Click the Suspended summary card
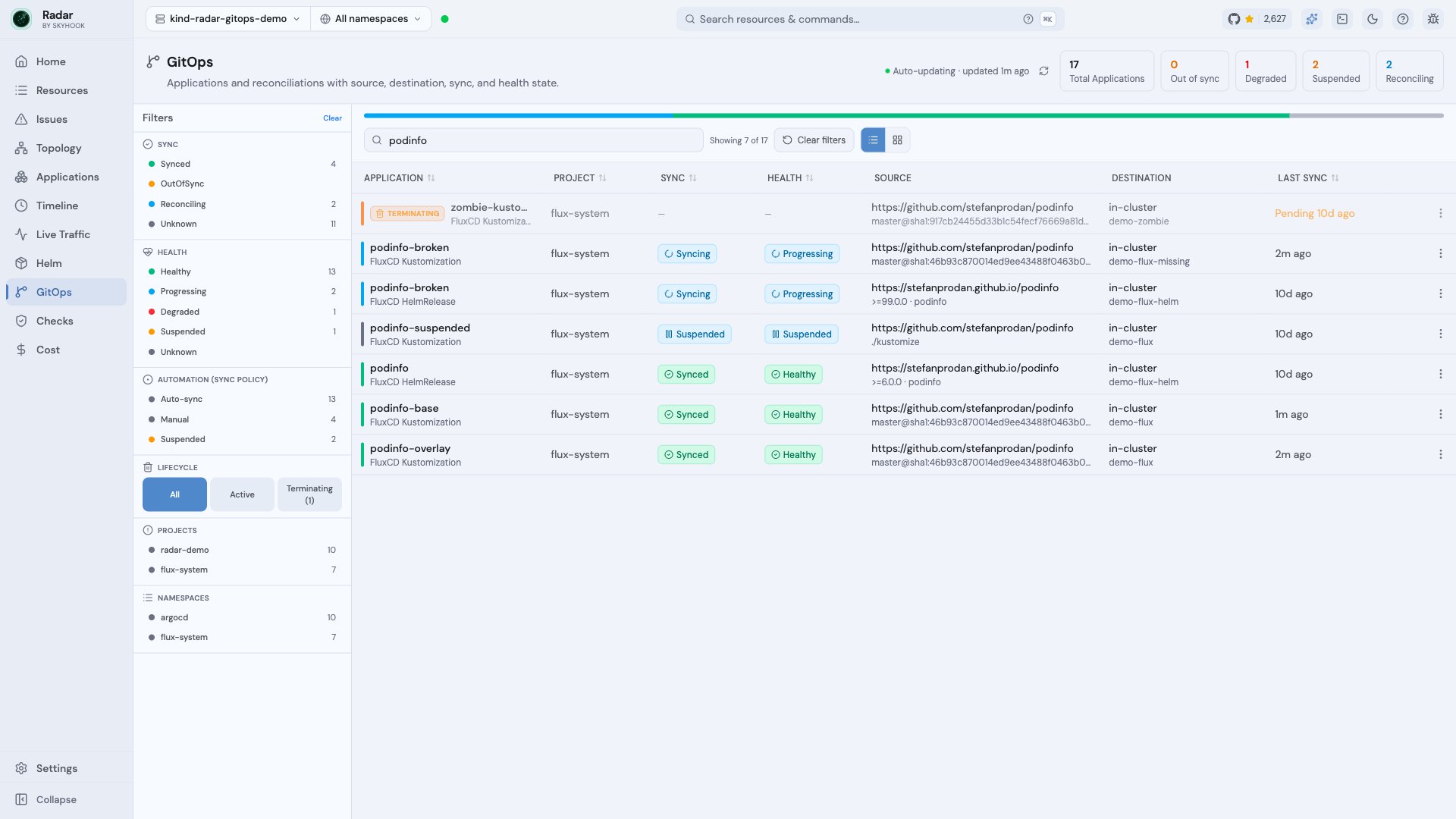 1335,71
